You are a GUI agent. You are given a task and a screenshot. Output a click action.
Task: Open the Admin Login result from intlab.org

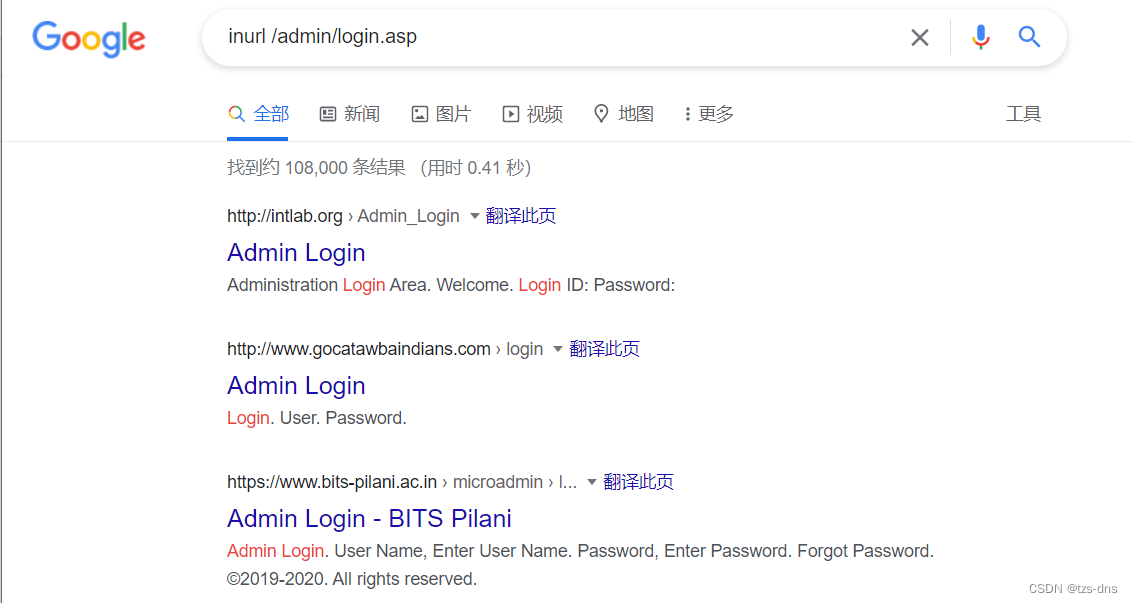[295, 252]
